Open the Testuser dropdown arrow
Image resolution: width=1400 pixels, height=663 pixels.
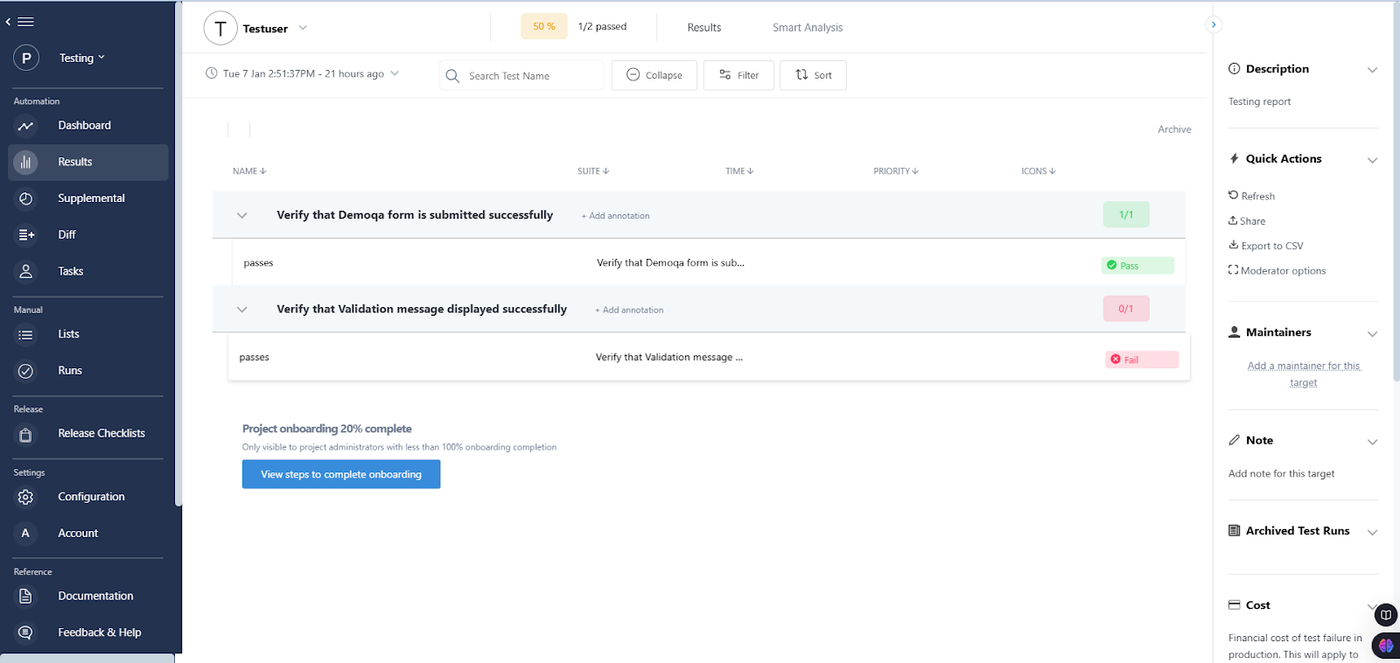pos(302,28)
